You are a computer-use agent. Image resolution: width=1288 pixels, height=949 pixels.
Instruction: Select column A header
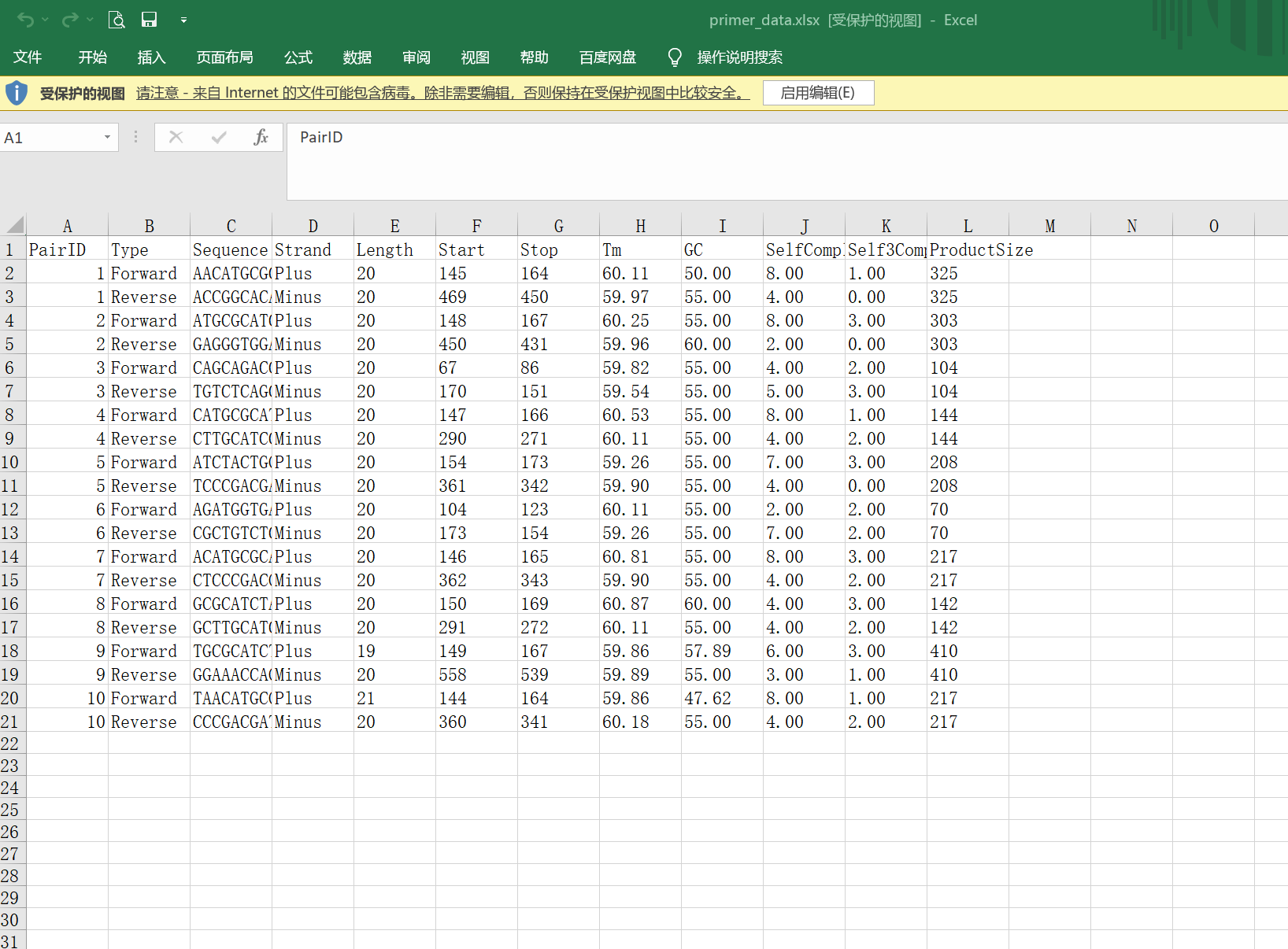point(68,226)
